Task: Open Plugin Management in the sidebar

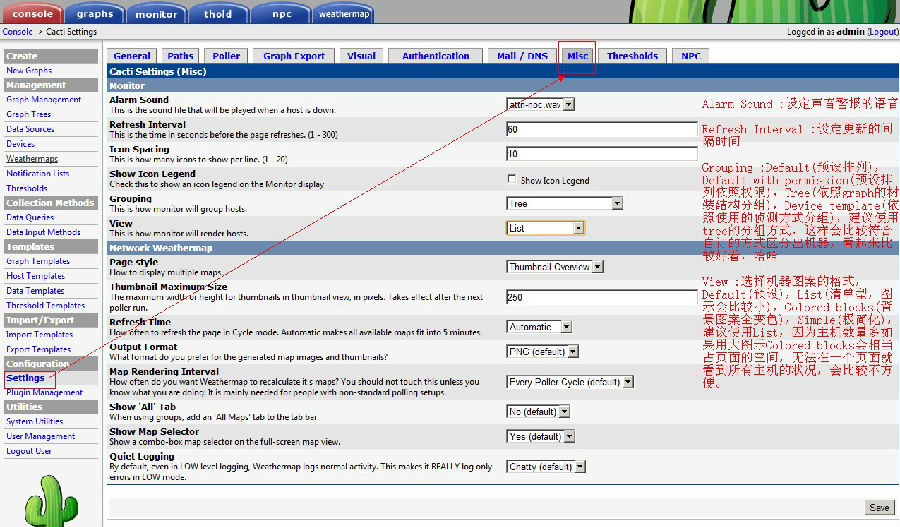Action: pyautogui.click(x=45, y=393)
